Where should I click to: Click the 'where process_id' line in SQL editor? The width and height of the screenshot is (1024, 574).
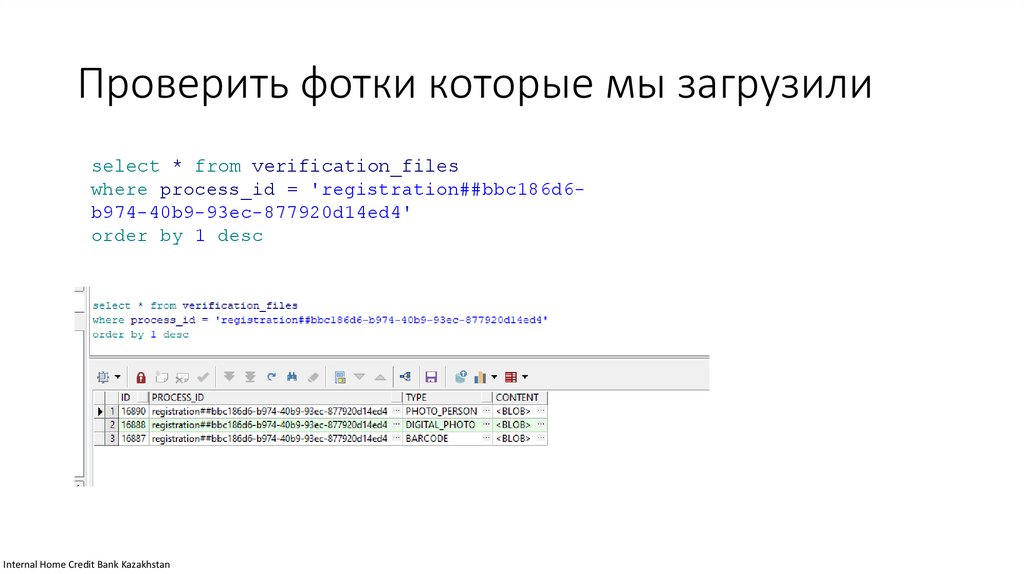tap(320, 320)
